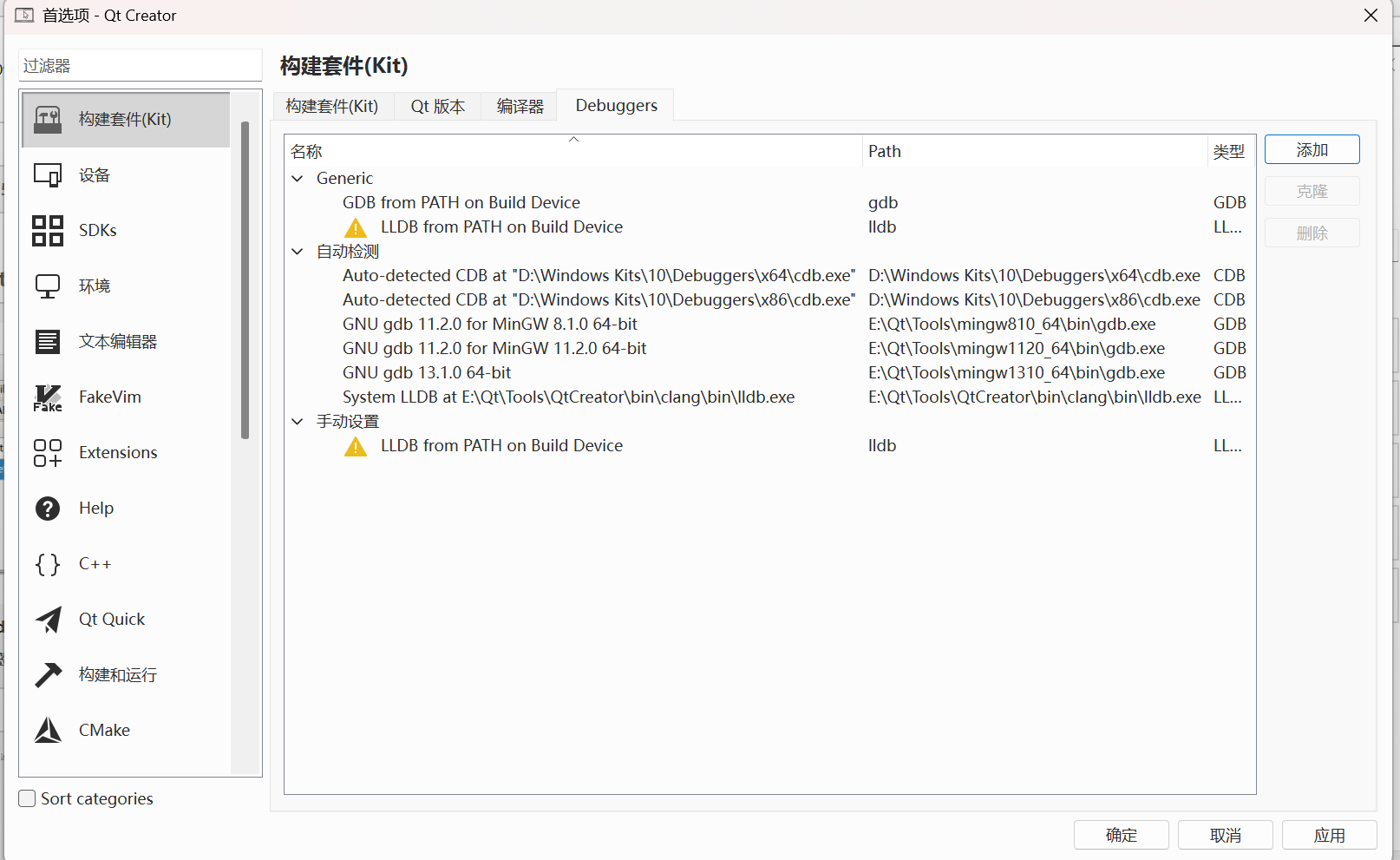Click the CMake triangle icon

pyautogui.click(x=48, y=731)
